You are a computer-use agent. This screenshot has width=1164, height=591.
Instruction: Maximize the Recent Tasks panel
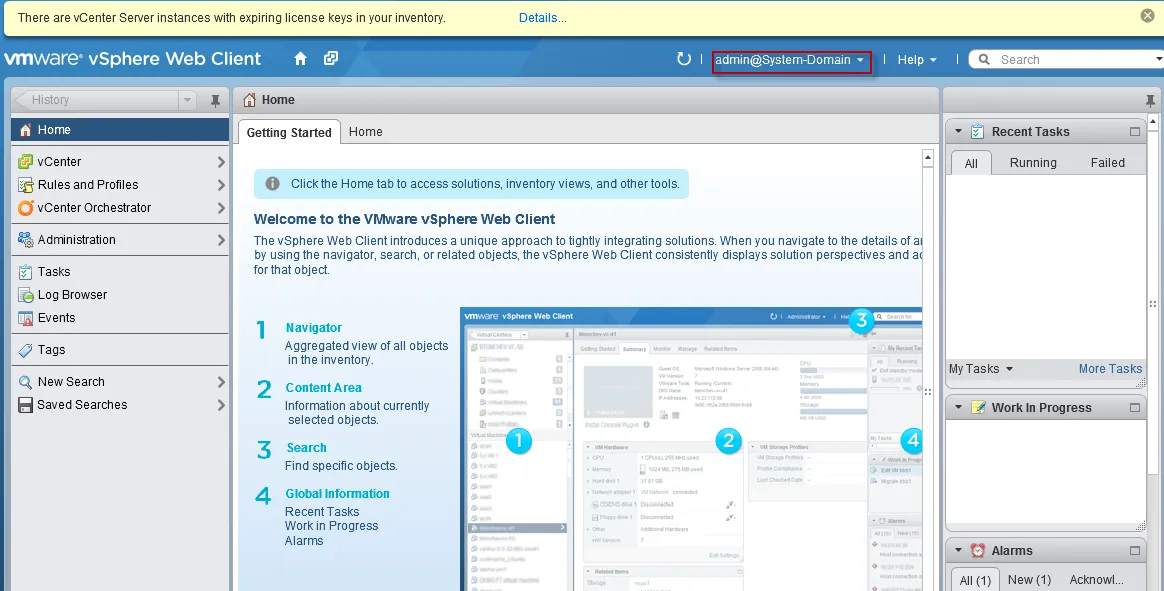pyautogui.click(x=1135, y=131)
